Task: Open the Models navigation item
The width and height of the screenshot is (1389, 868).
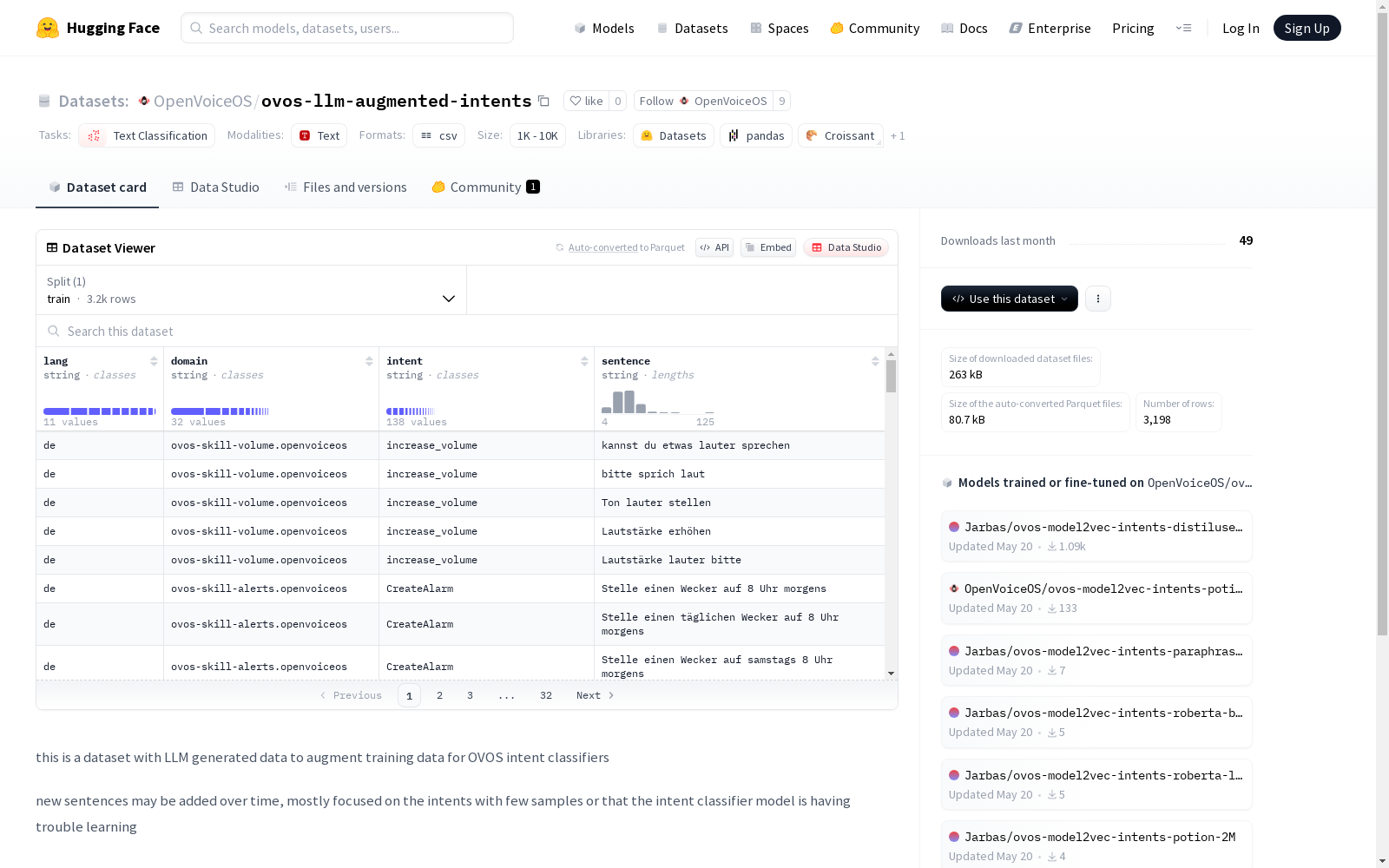Action: tap(604, 28)
